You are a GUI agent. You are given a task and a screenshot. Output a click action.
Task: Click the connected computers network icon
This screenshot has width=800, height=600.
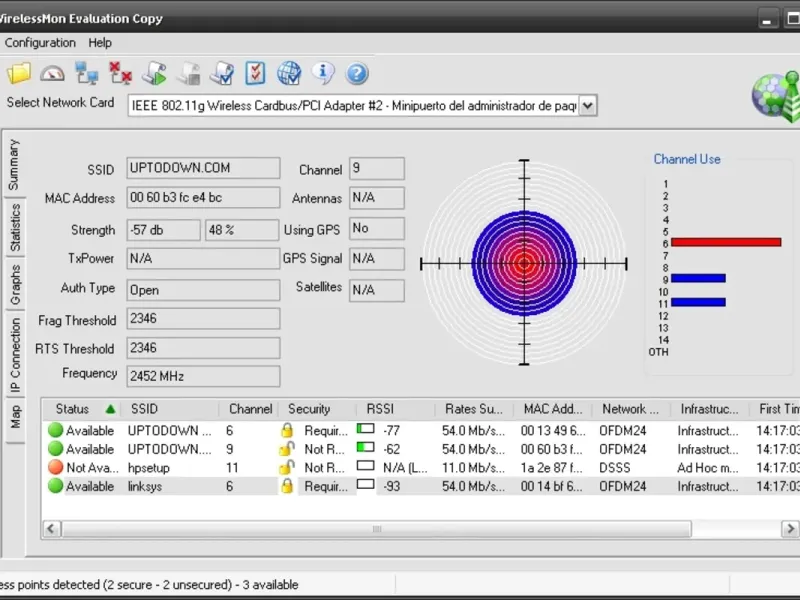87,73
